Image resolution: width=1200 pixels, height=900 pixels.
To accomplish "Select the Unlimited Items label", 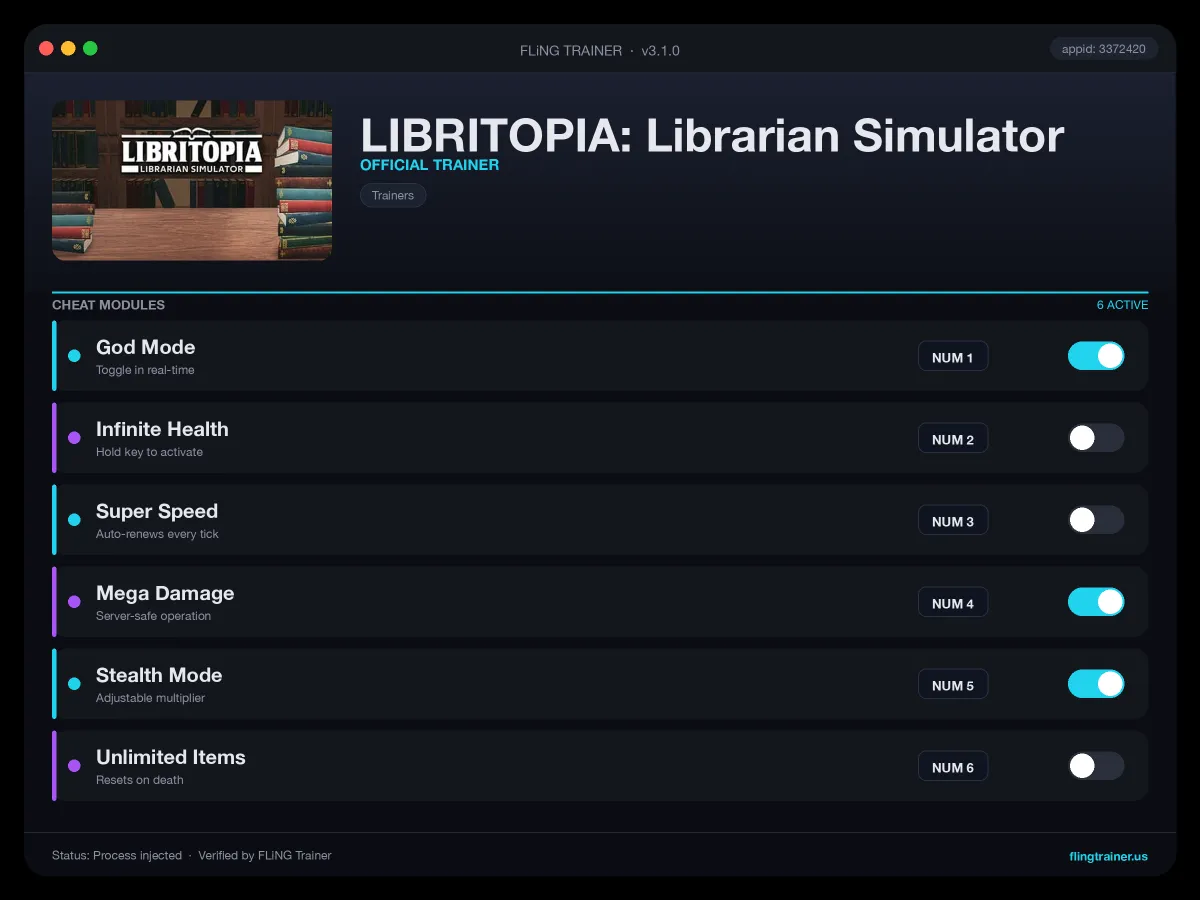I will tap(171, 757).
